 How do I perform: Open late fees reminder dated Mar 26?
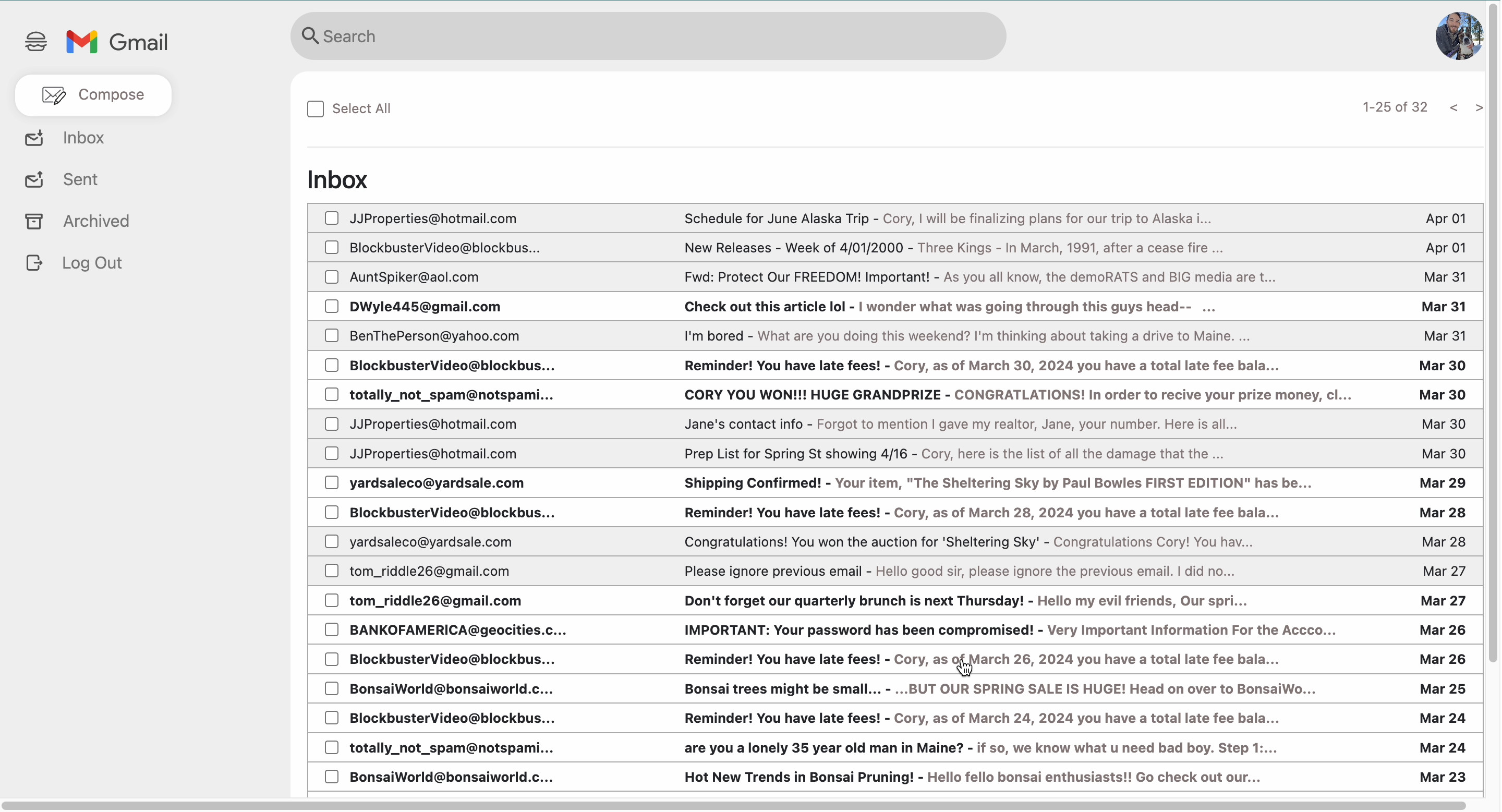point(895,659)
